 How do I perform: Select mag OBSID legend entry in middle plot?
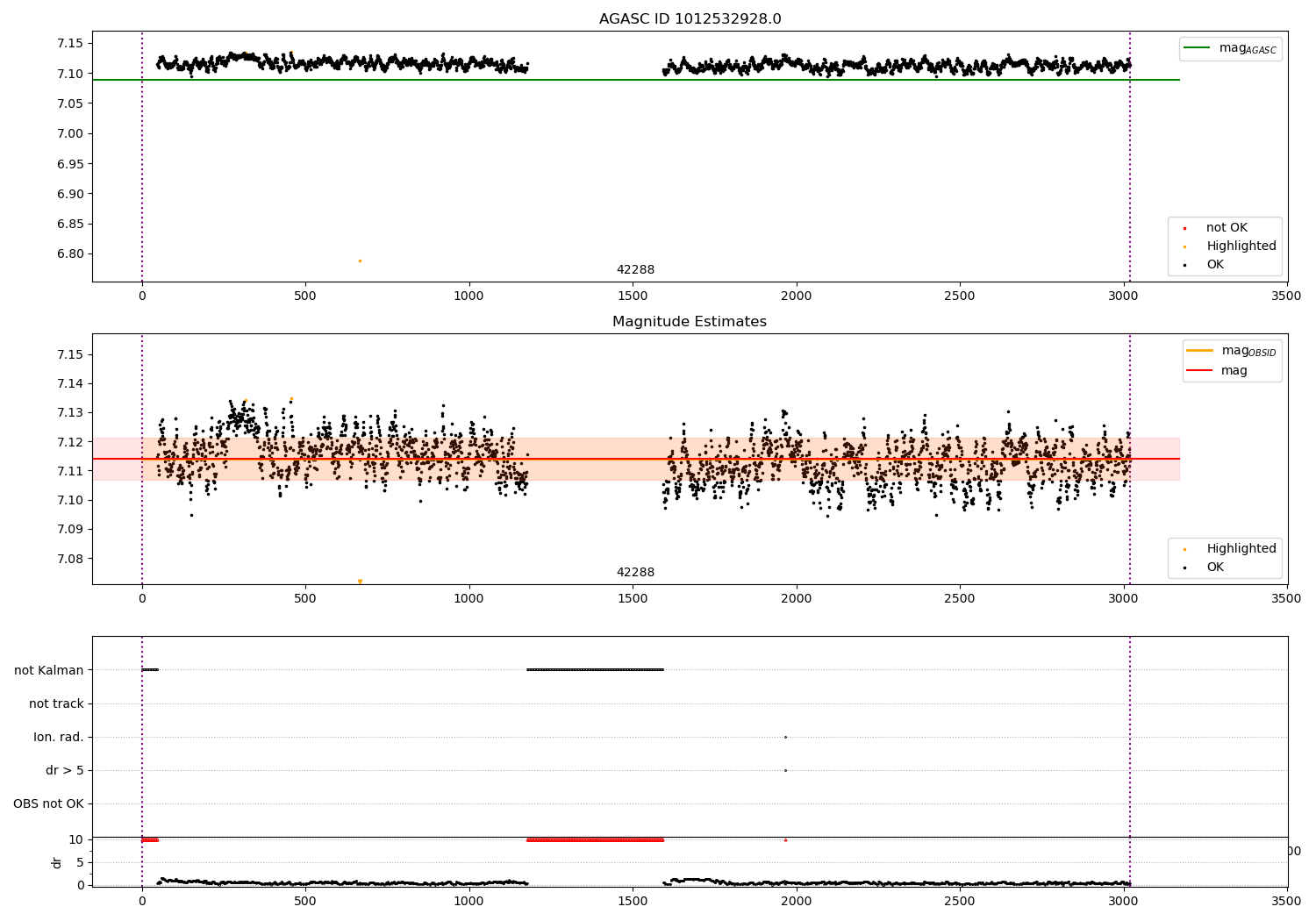1230,351
